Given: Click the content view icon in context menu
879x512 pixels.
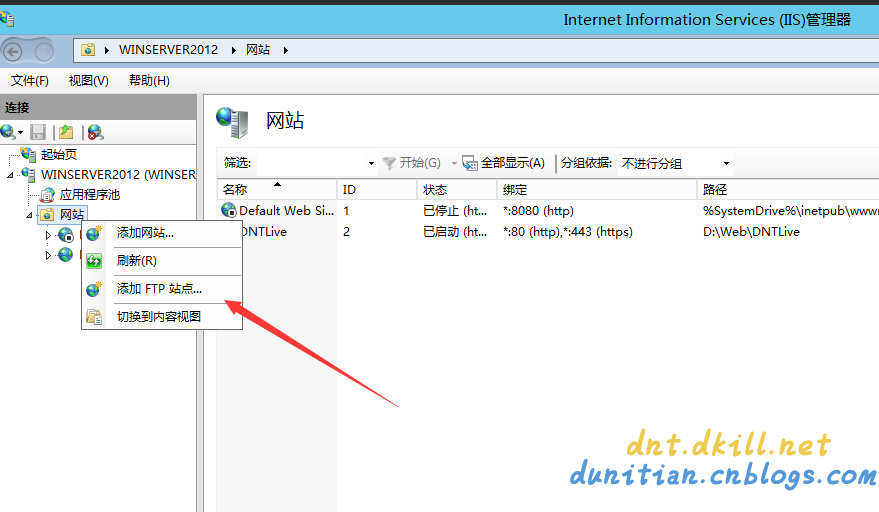Looking at the screenshot, I should coord(94,317).
